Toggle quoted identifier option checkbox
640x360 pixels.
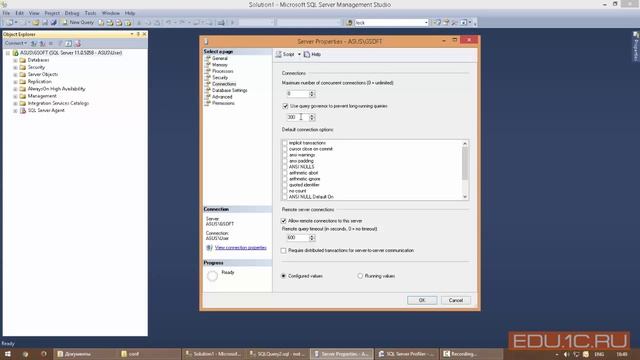285,185
